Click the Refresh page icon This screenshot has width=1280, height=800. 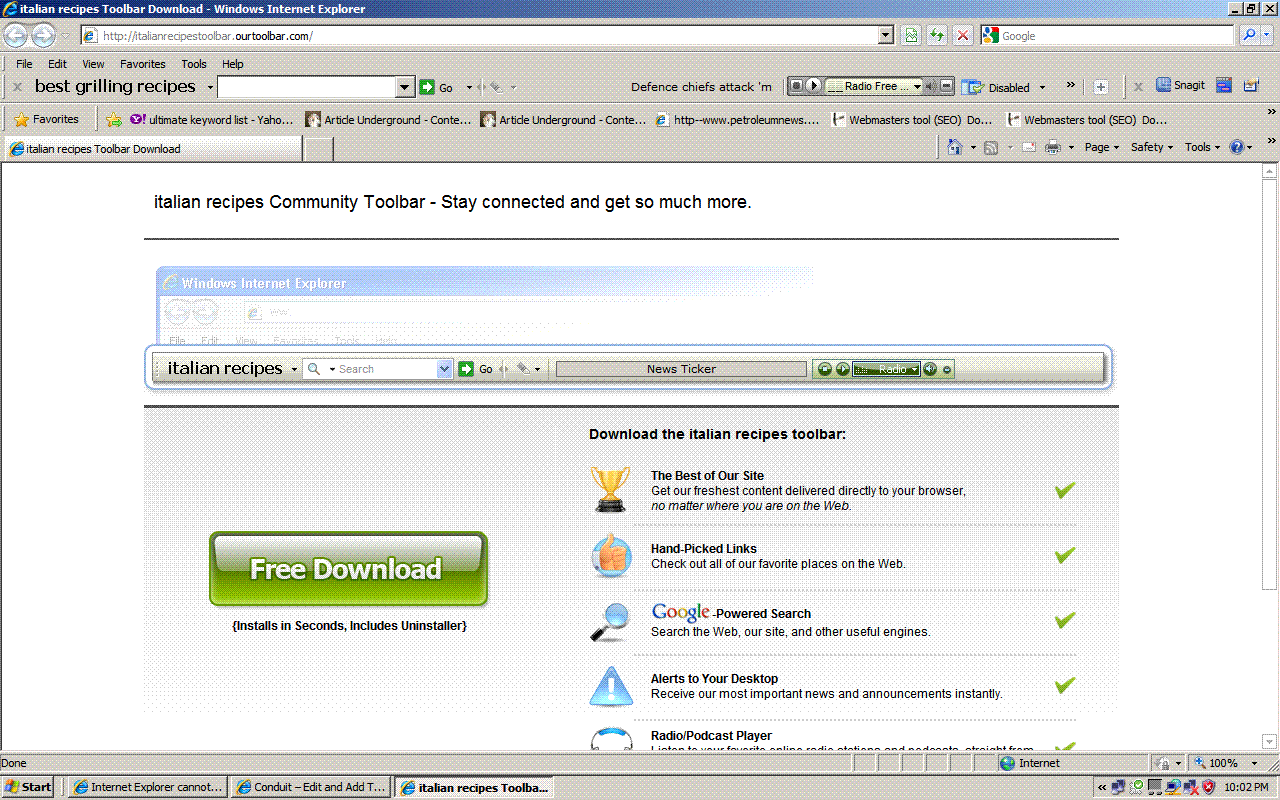937,36
